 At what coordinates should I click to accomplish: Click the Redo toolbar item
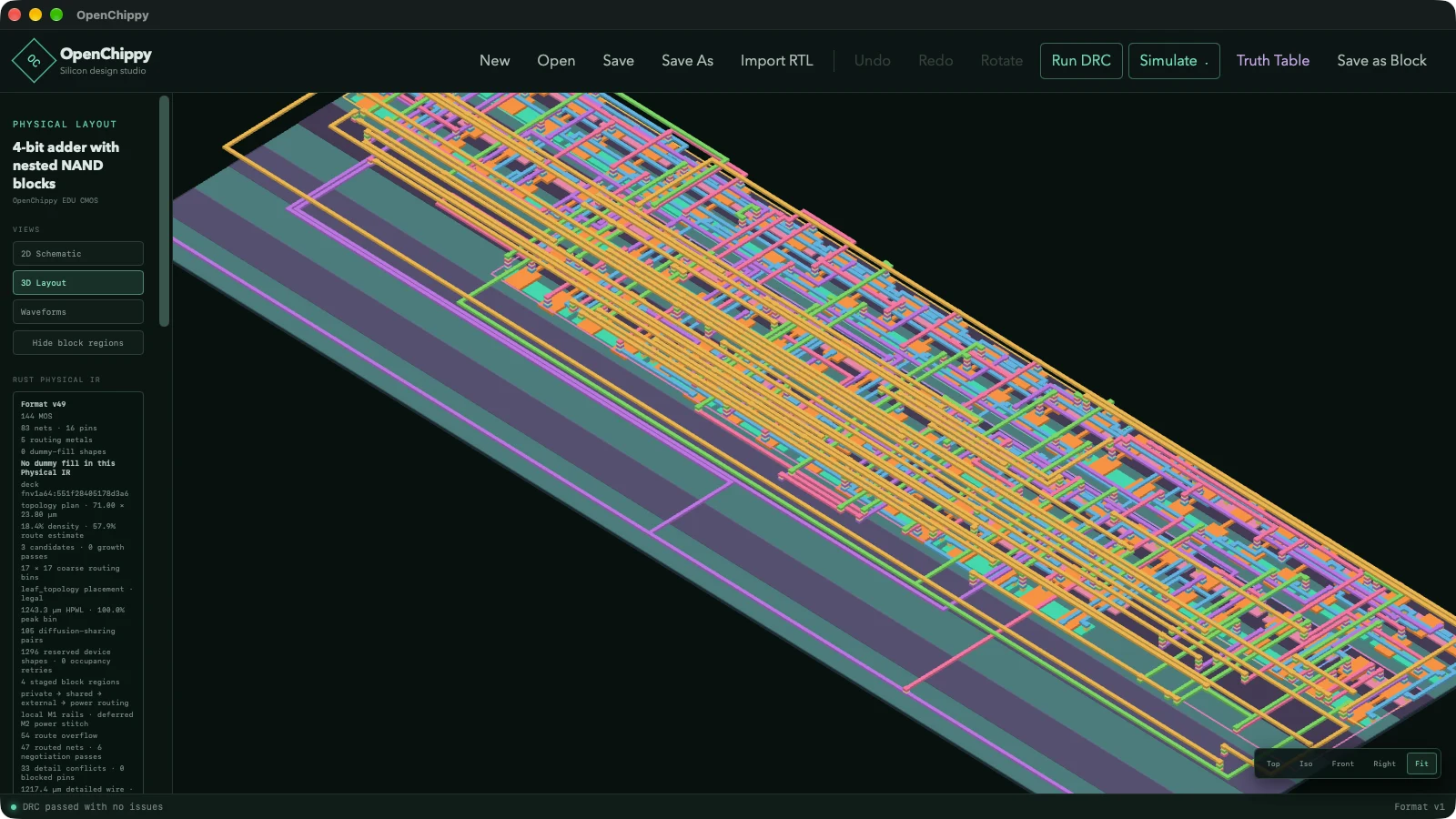[935, 61]
